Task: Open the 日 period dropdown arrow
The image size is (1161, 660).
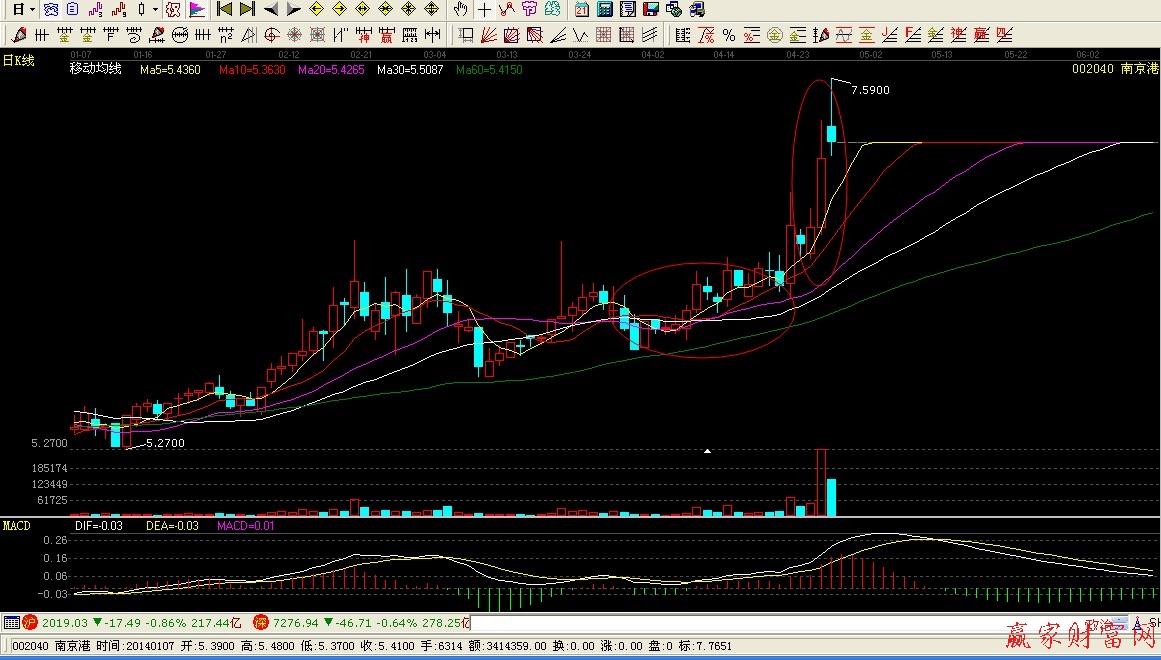Action: (32, 10)
